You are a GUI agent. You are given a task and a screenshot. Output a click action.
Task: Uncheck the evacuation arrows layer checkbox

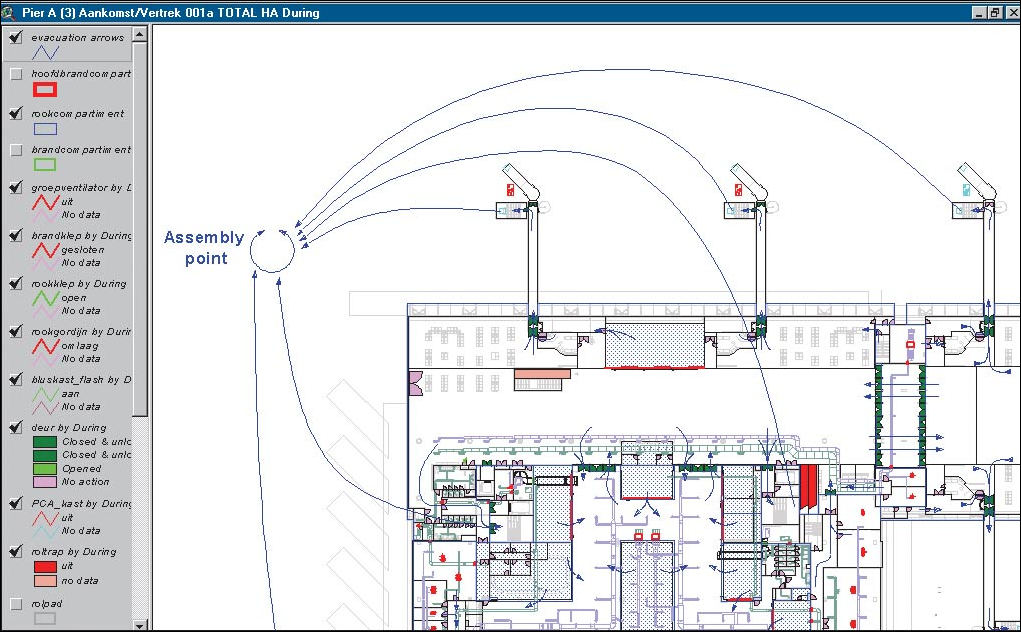coord(16,38)
